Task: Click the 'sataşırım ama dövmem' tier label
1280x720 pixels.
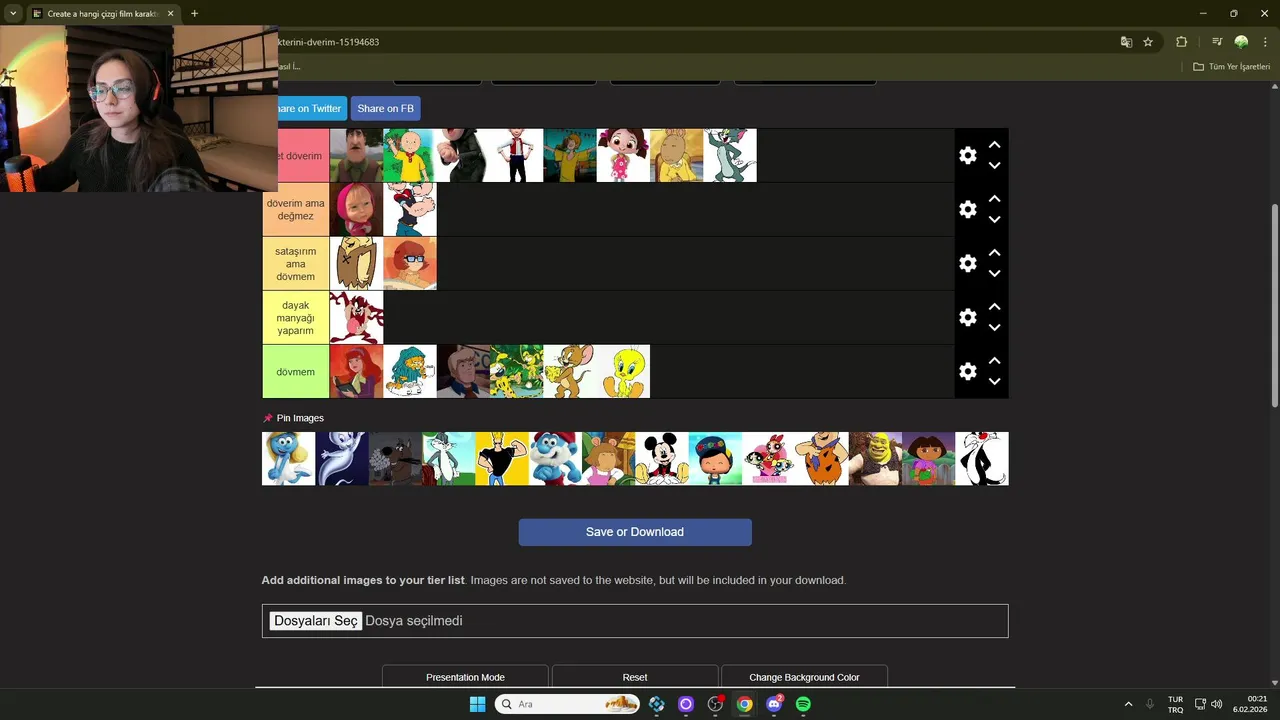Action: pos(296,263)
